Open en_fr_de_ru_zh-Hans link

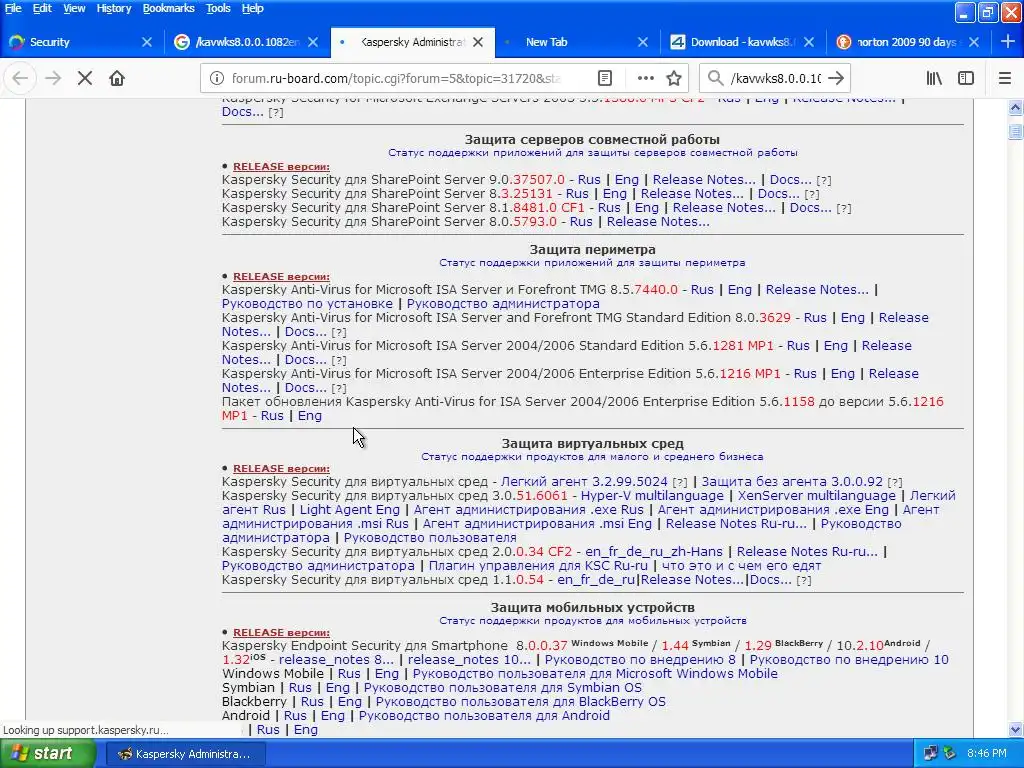coord(654,552)
